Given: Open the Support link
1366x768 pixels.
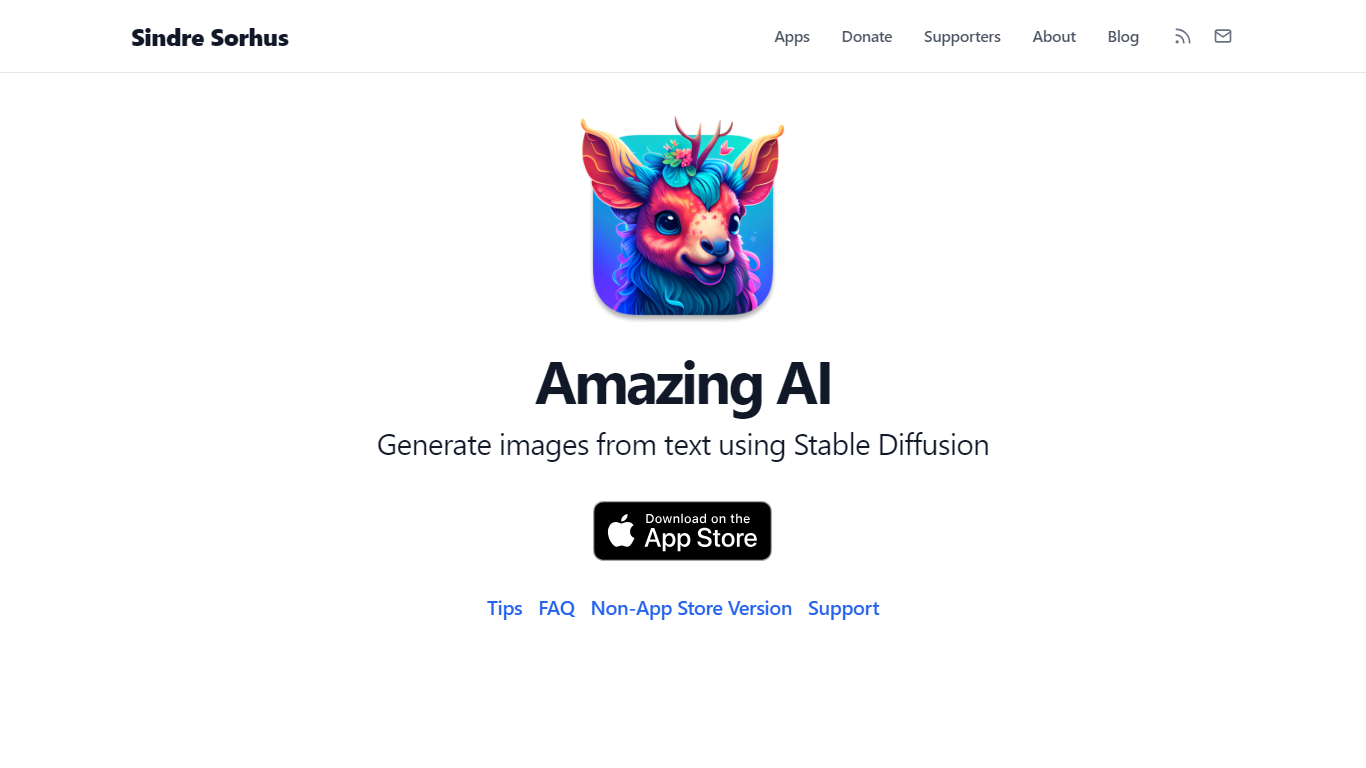Looking at the screenshot, I should pos(844,608).
